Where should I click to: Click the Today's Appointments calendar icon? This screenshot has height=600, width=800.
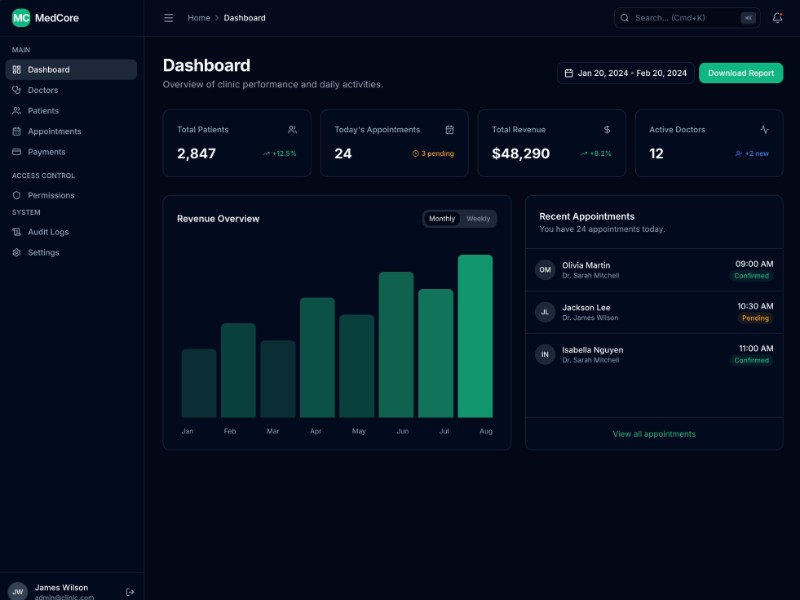click(x=449, y=130)
